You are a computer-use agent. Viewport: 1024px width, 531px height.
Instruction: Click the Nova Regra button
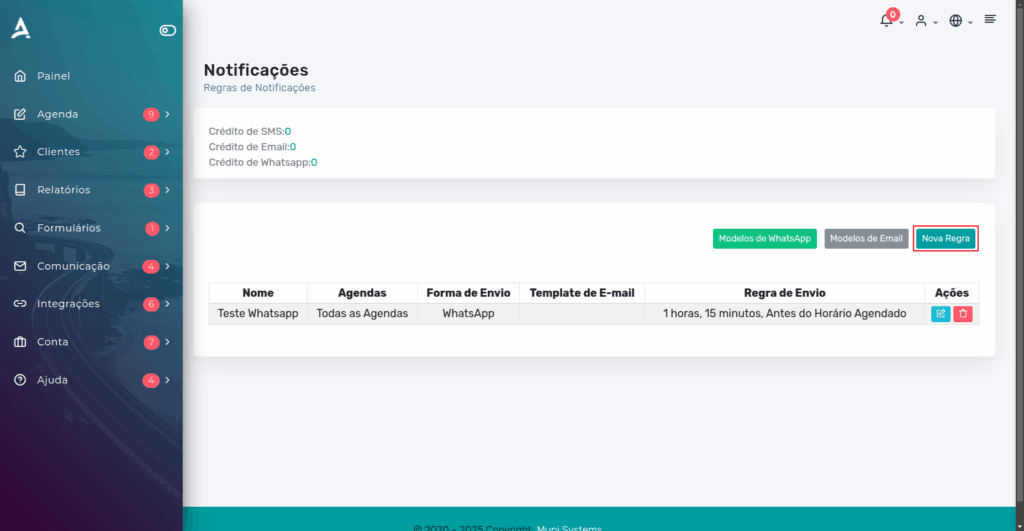(946, 238)
